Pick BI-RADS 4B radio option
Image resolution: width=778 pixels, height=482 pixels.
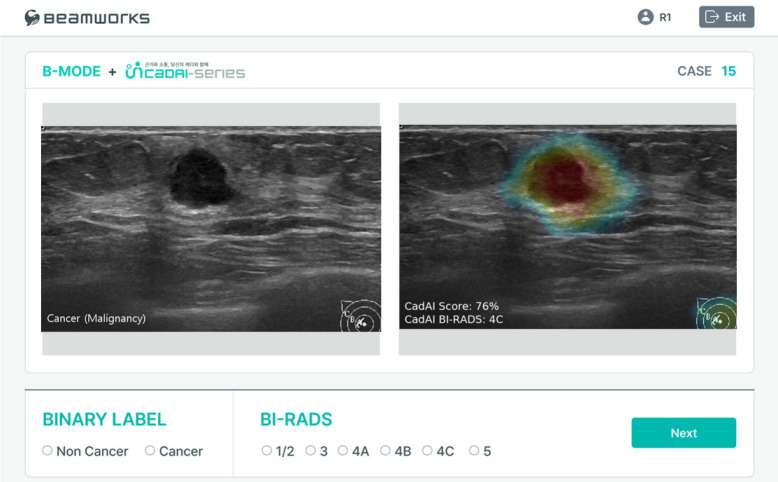pyautogui.click(x=385, y=451)
